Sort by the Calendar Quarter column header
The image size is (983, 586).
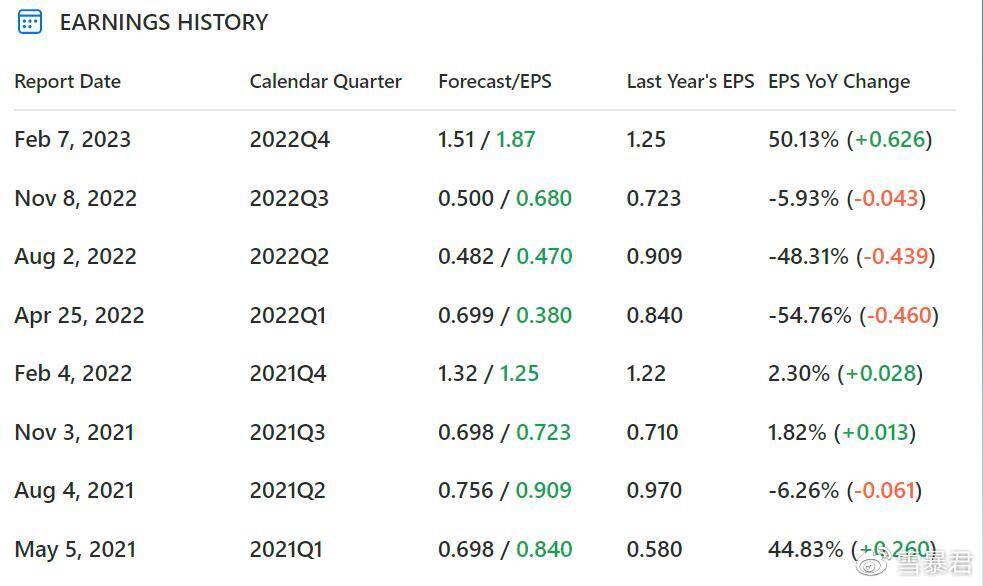pos(325,81)
